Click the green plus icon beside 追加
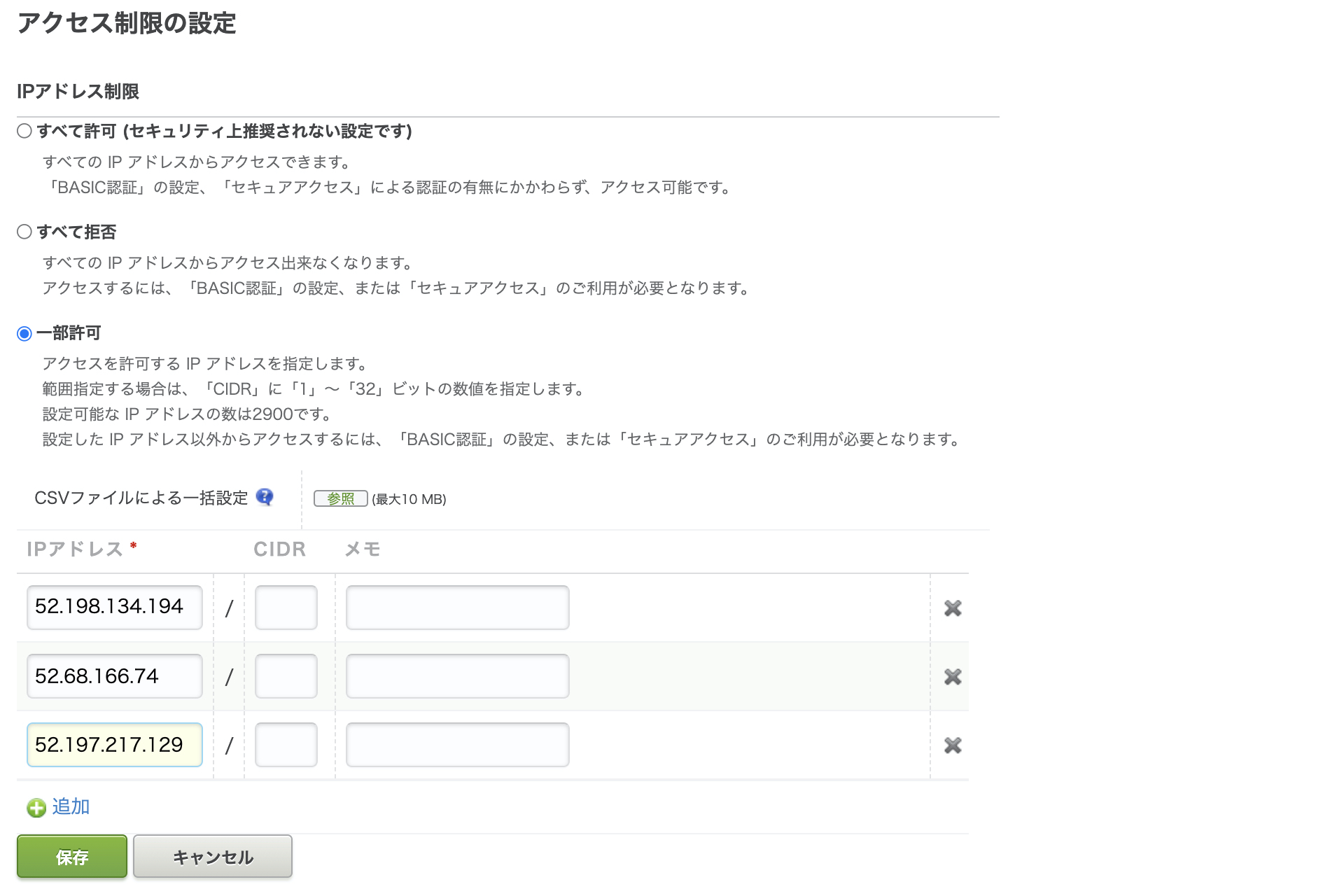This screenshot has height=896, width=1323. (36, 808)
